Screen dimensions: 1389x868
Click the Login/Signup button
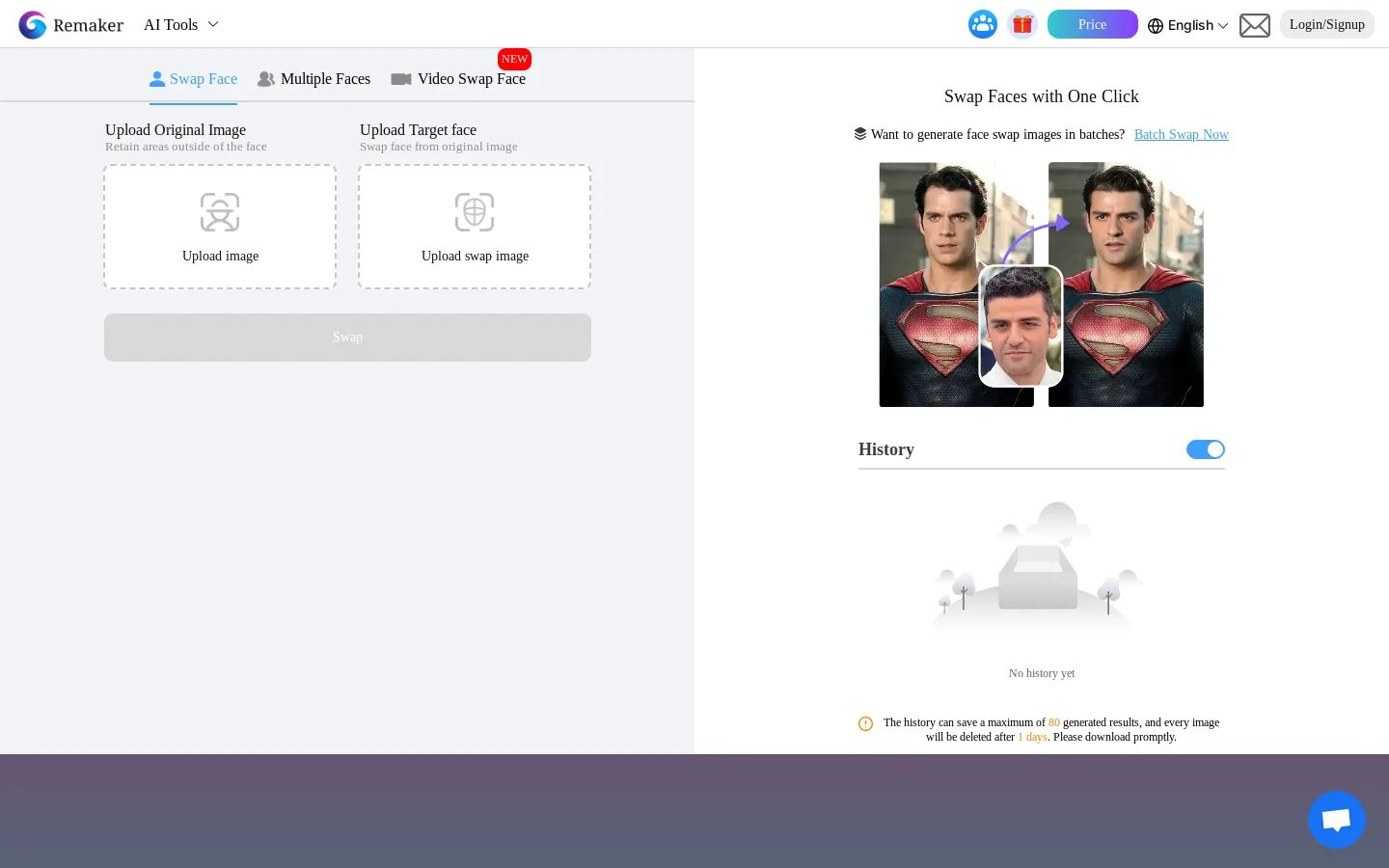pos(1327,24)
